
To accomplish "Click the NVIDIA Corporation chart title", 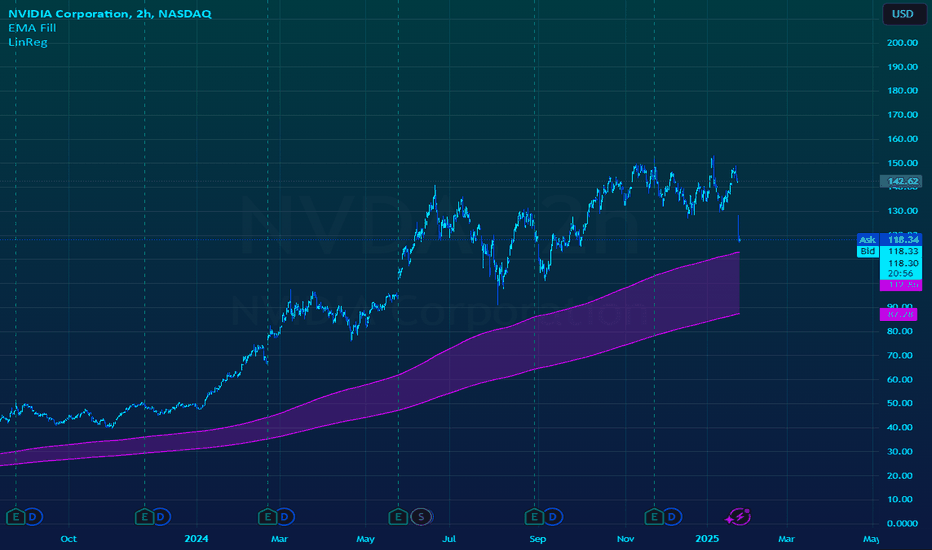I will tap(110, 14).
